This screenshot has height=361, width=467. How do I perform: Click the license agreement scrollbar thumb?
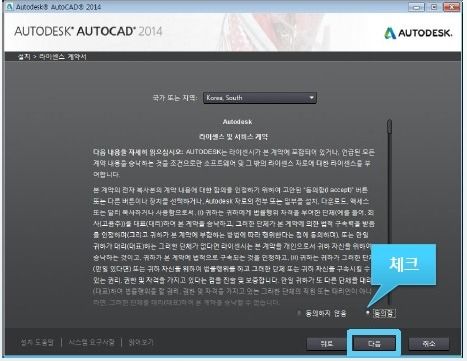389,127
